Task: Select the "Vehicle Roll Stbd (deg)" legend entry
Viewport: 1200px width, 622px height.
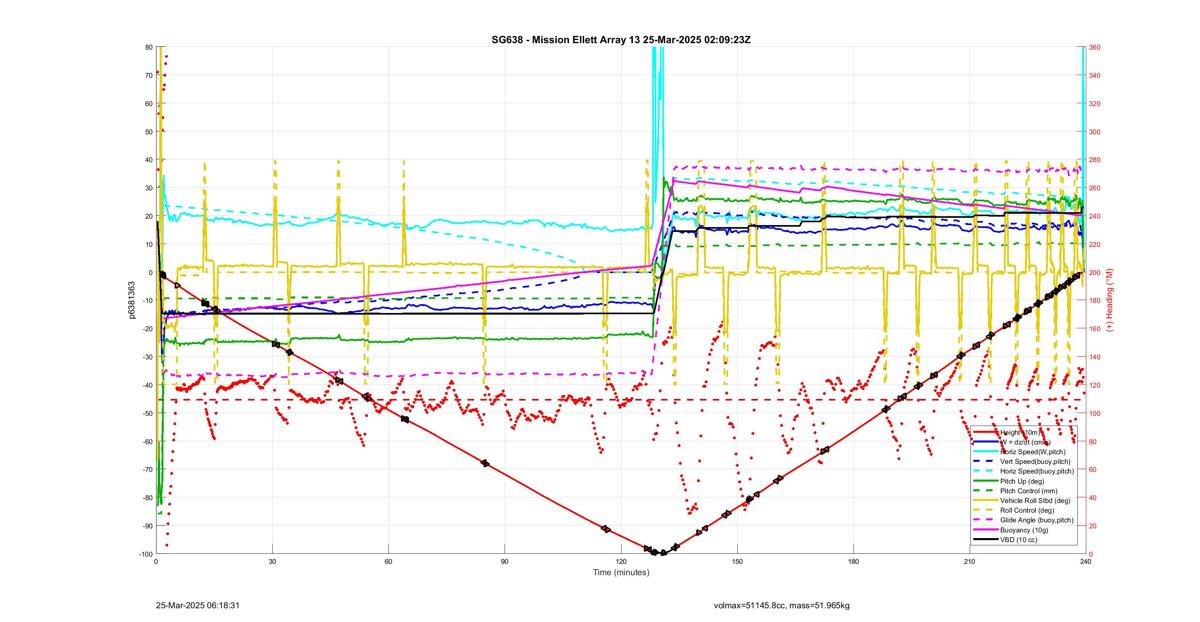Action: click(1023, 500)
